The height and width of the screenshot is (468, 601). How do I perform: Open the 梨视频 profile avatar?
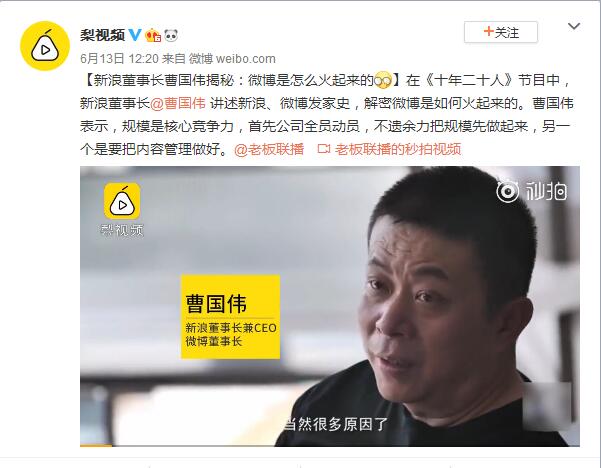[x=45, y=46]
